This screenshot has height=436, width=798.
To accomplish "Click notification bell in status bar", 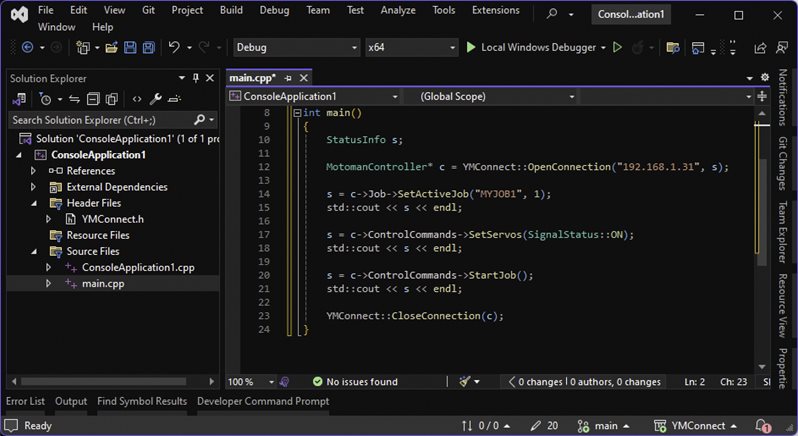I will 762,425.
